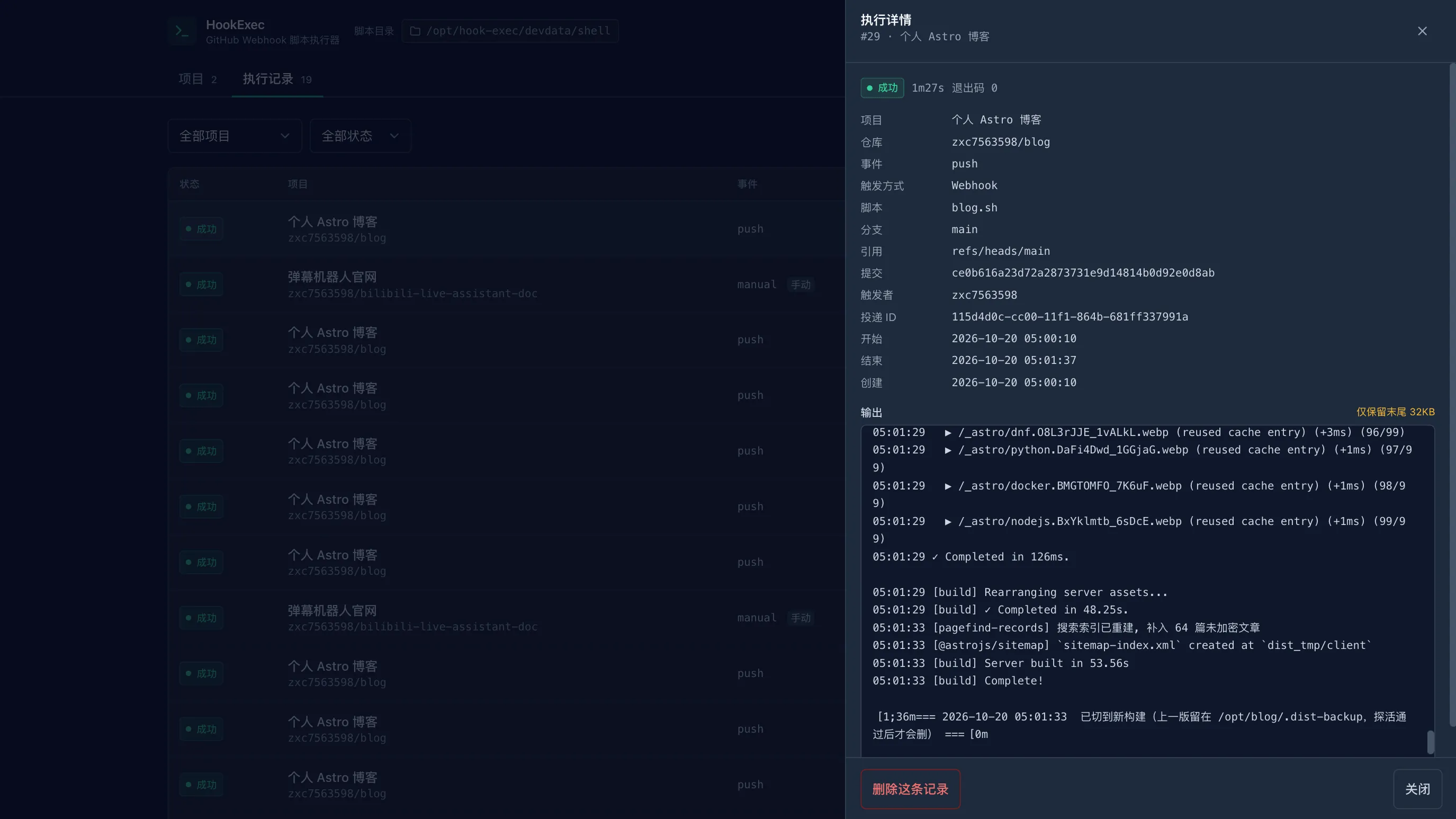Click the first 弹幕机器人官网 row in records
Viewport: 1456px width, 819px height.
[x=506, y=284]
